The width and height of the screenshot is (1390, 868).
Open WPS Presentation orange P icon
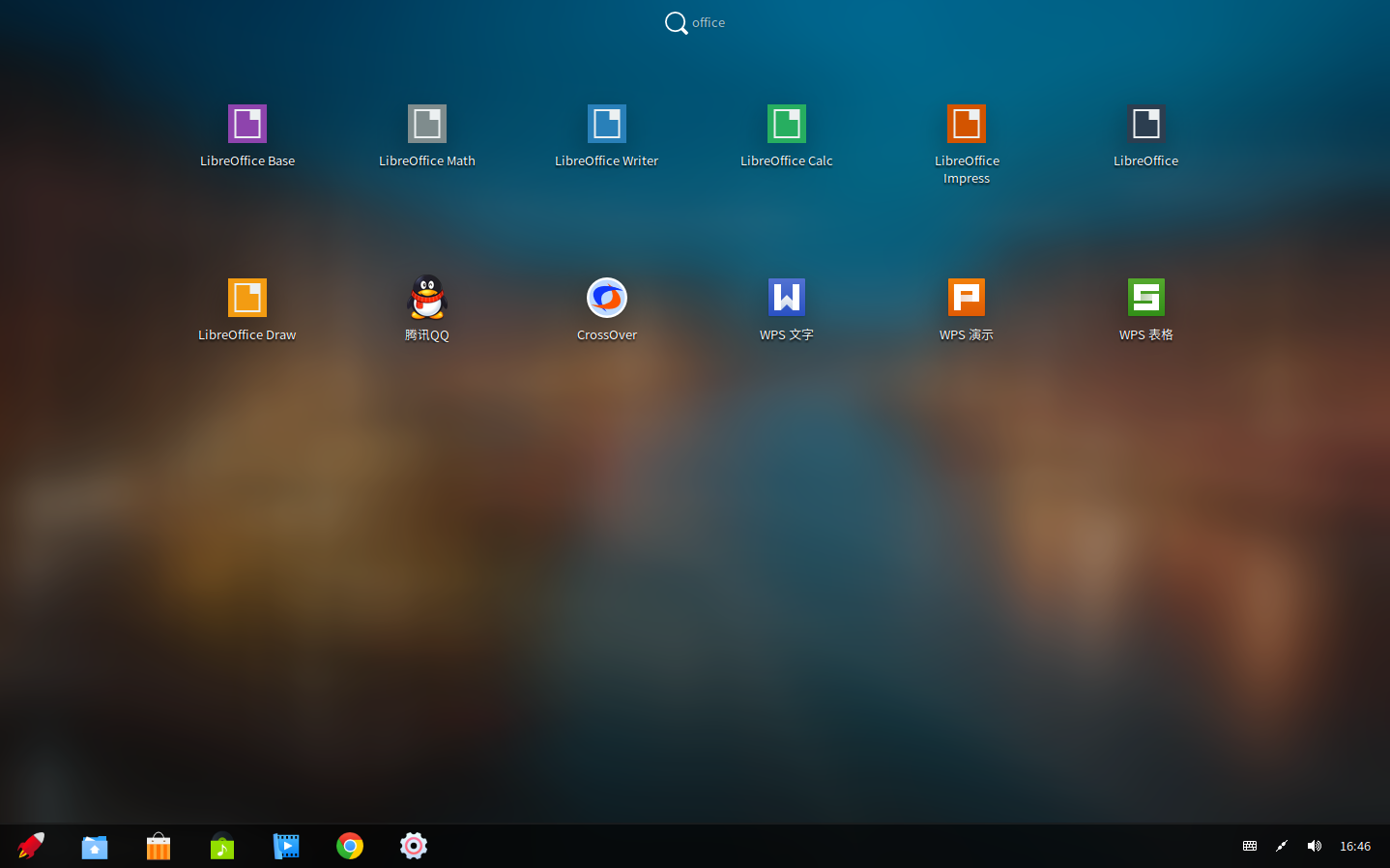tap(967, 298)
